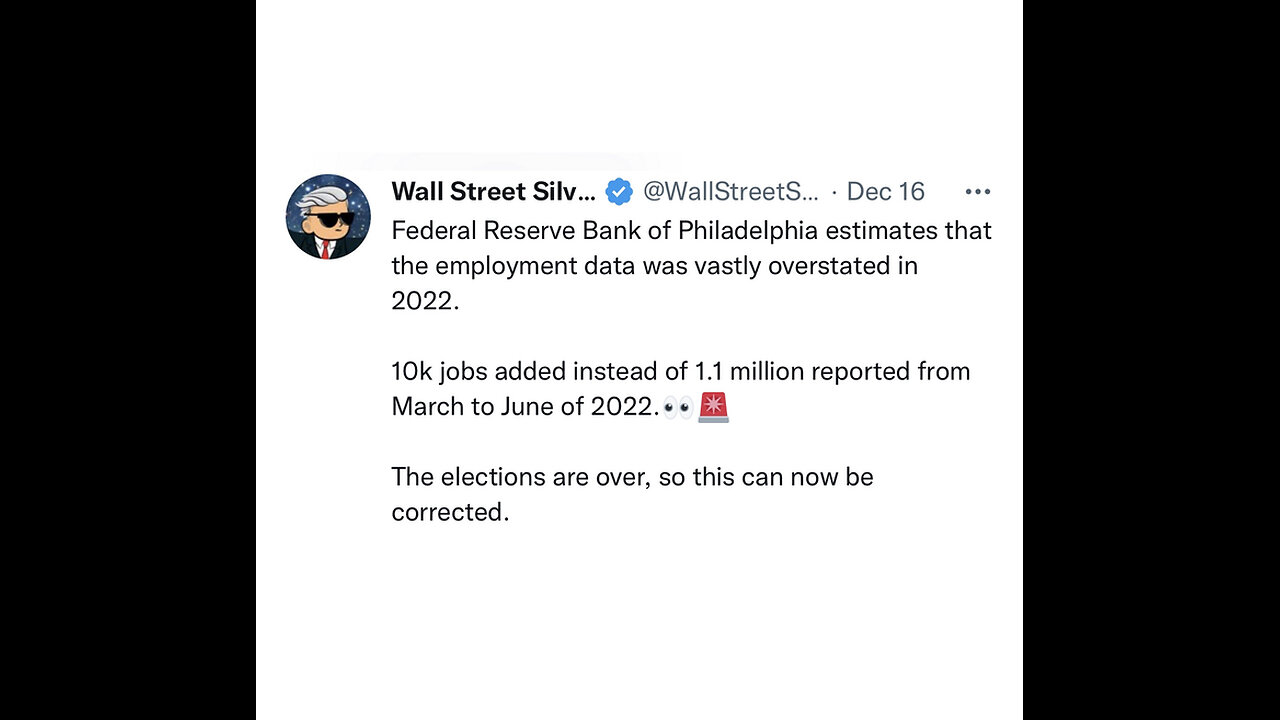
Task: Click the black bar right of the tweet
Action: click(1151, 360)
